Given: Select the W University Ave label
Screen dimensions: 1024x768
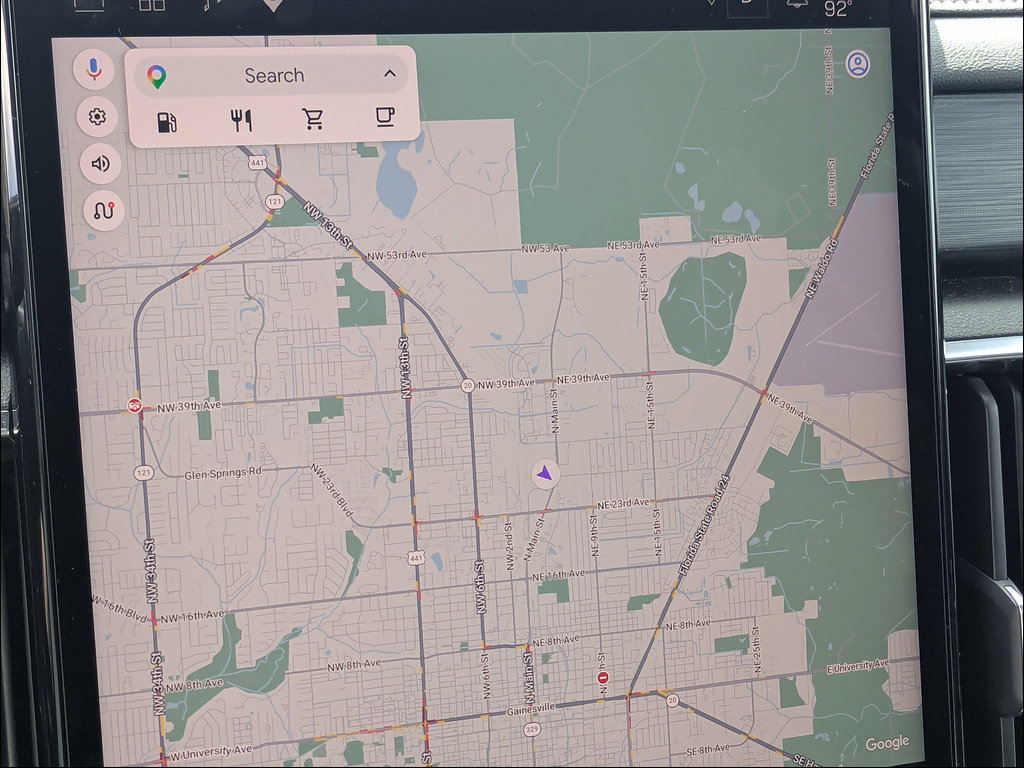Looking at the screenshot, I should [x=210, y=753].
